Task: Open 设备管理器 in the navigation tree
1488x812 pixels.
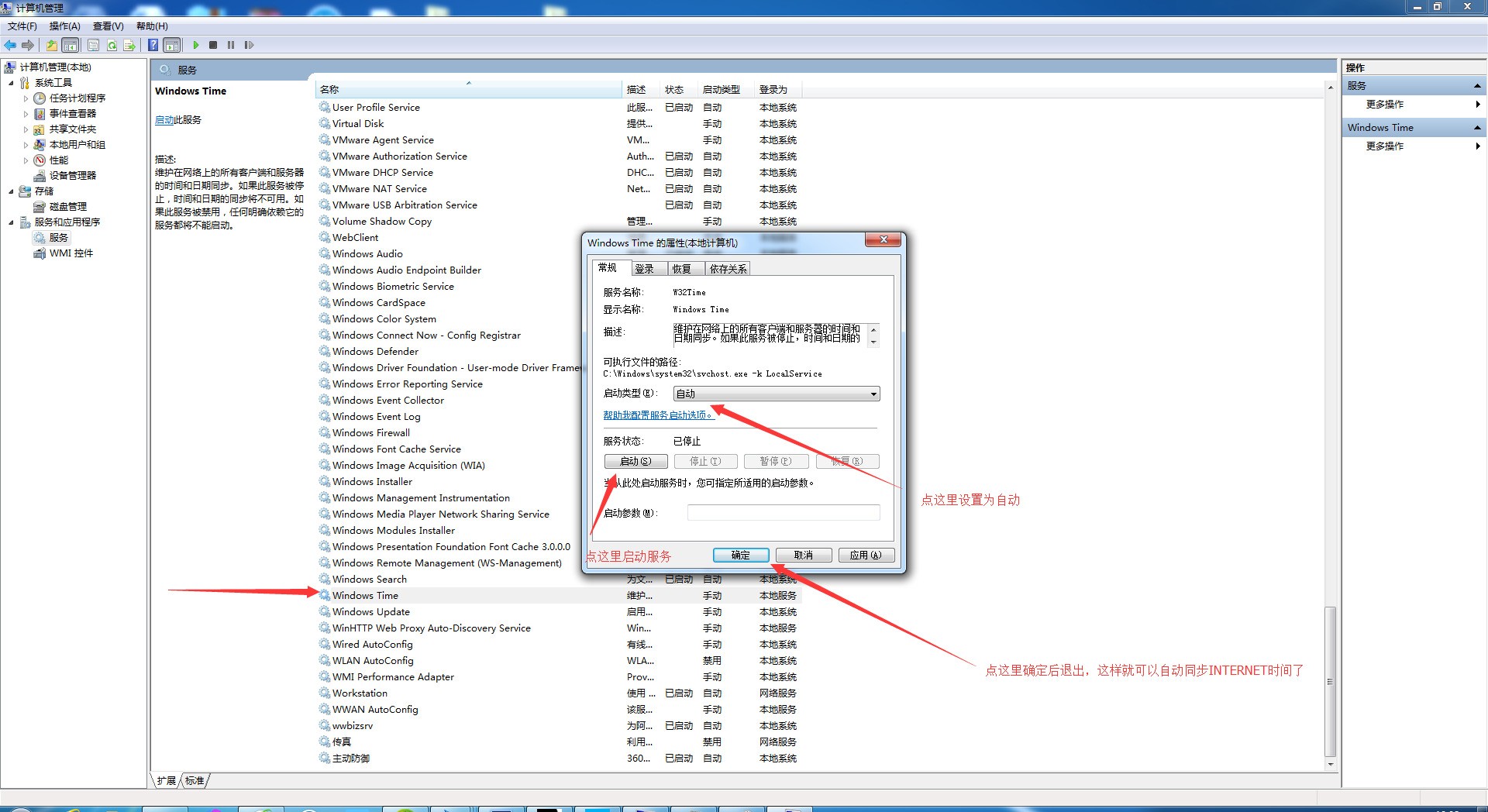Action: [72, 176]
